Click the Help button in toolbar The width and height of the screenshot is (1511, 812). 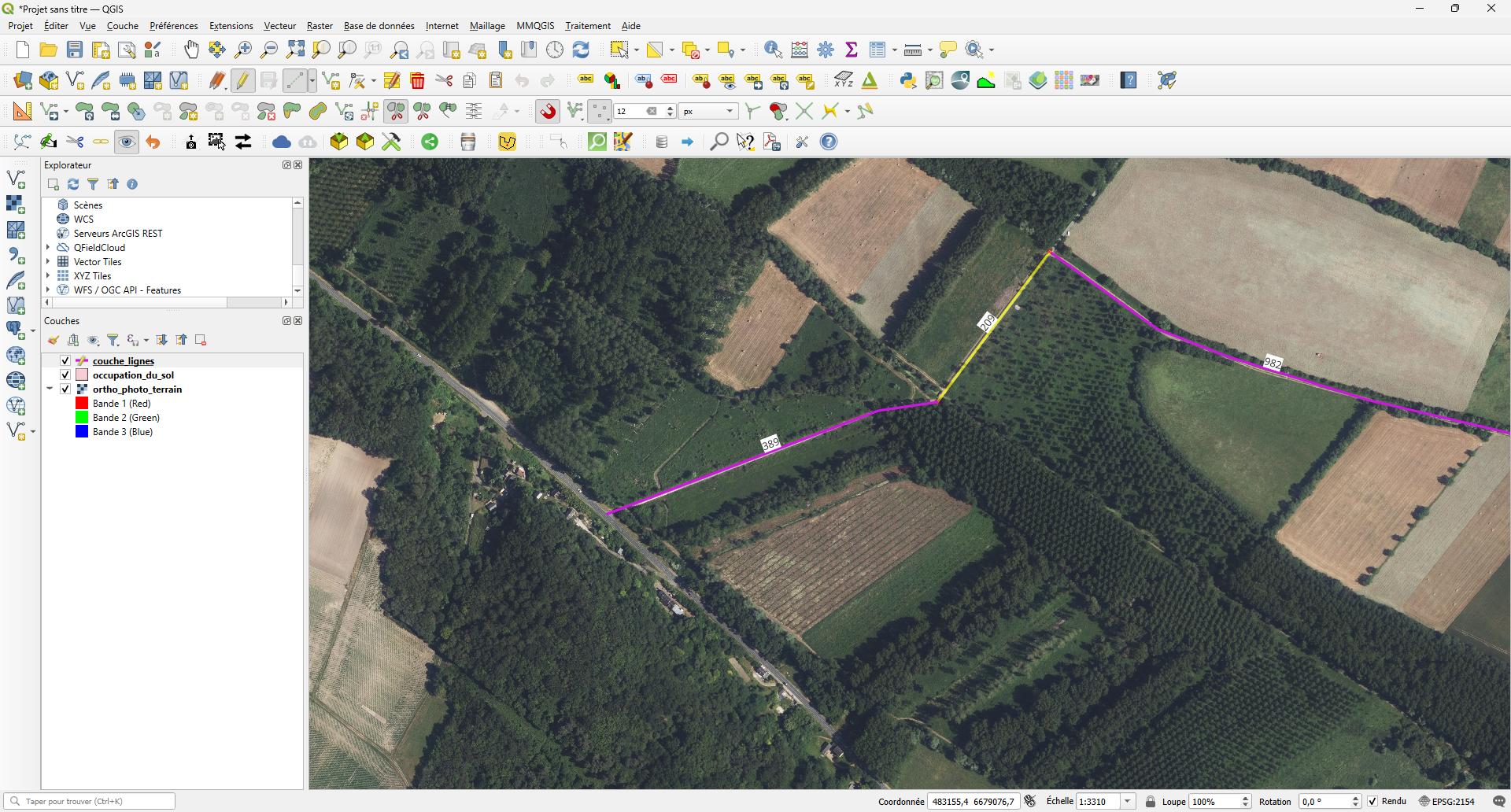(1128, 80)
